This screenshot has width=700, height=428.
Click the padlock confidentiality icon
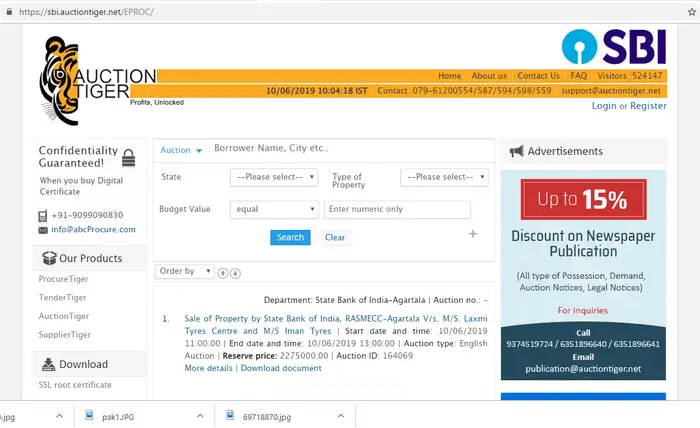128,157
